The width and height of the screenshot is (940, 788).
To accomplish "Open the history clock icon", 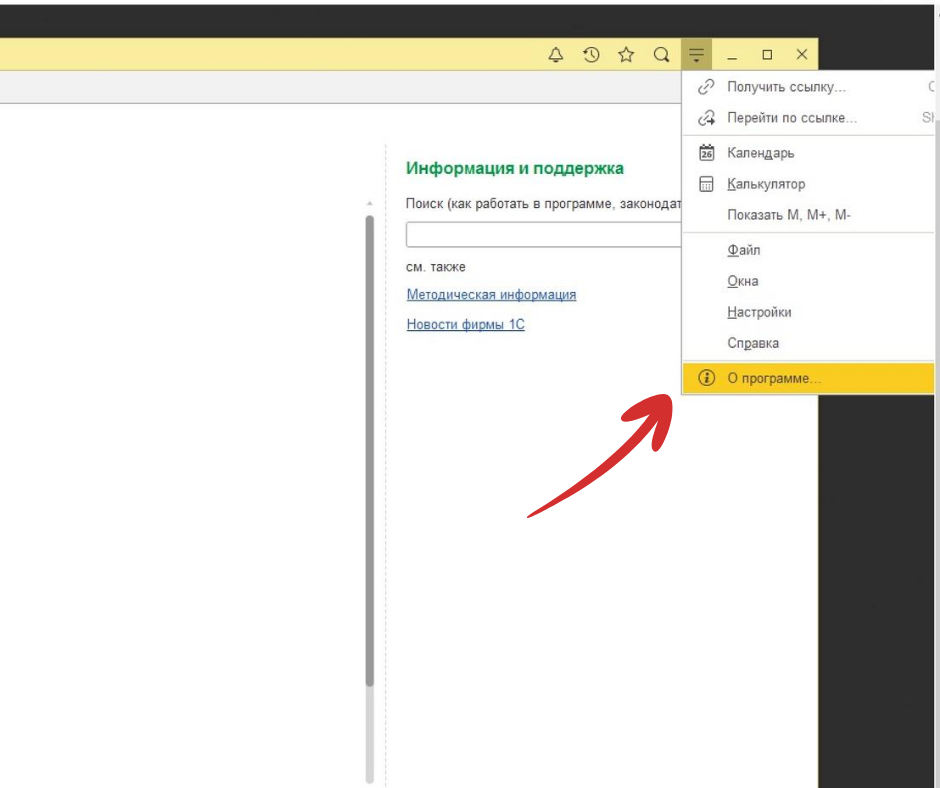I will coord(591,55).
